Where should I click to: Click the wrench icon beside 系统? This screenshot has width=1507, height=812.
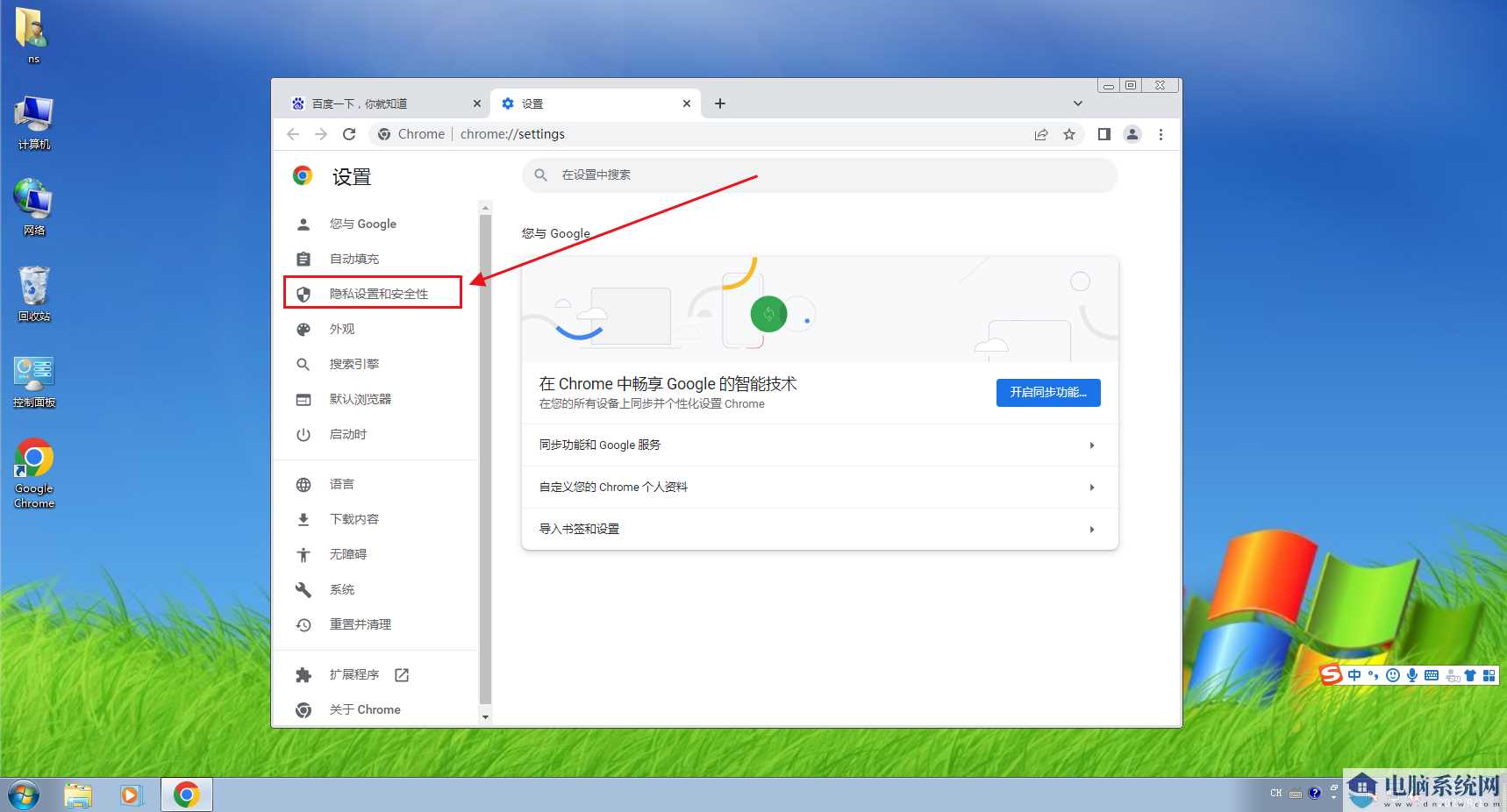point(304,589)
